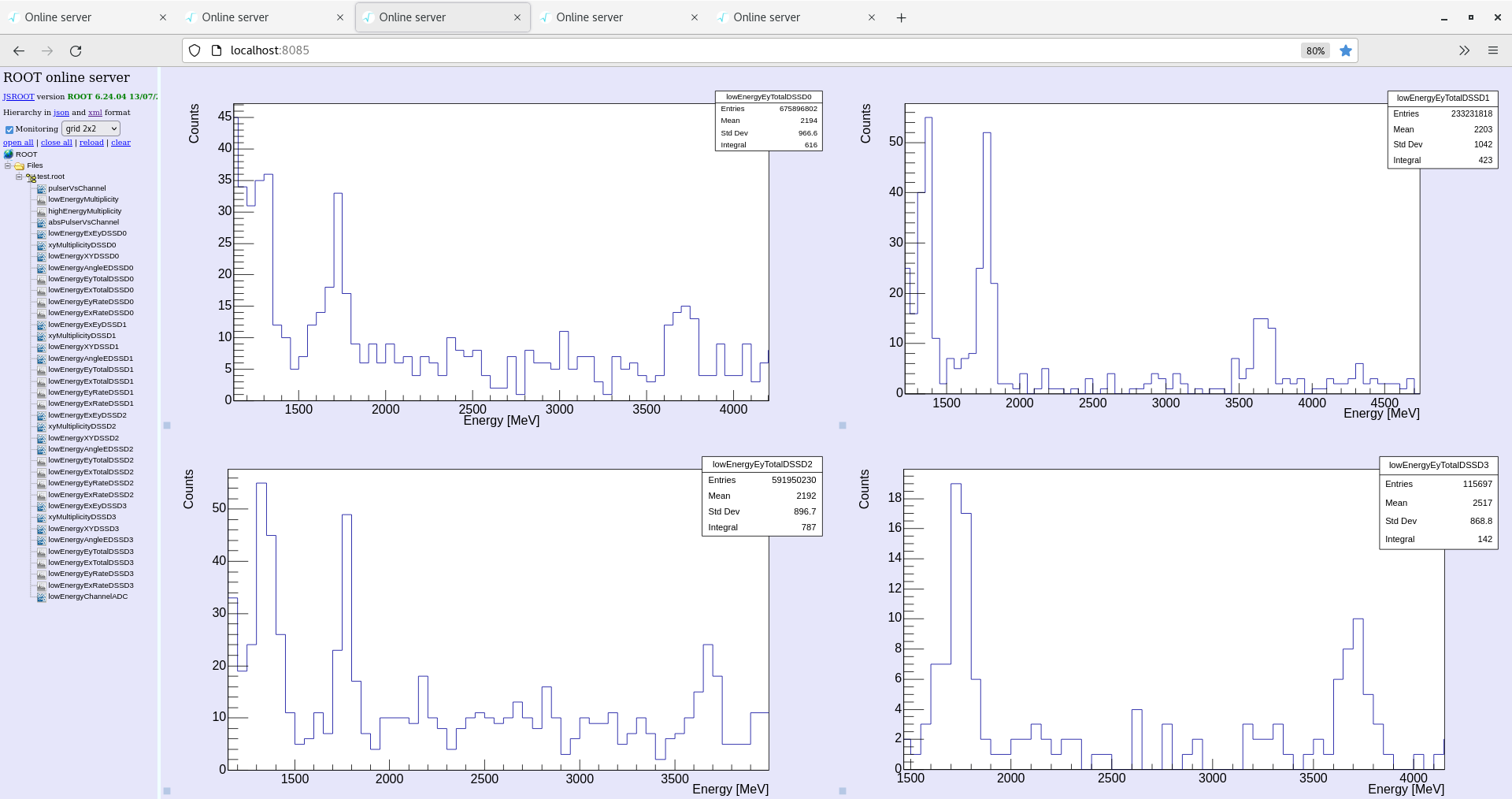The height and width of the screenshot is (799, 1512).
Task: Open the grid 2x2 layout dropdown
Action: pyautogui.click(x=91, y=128)
